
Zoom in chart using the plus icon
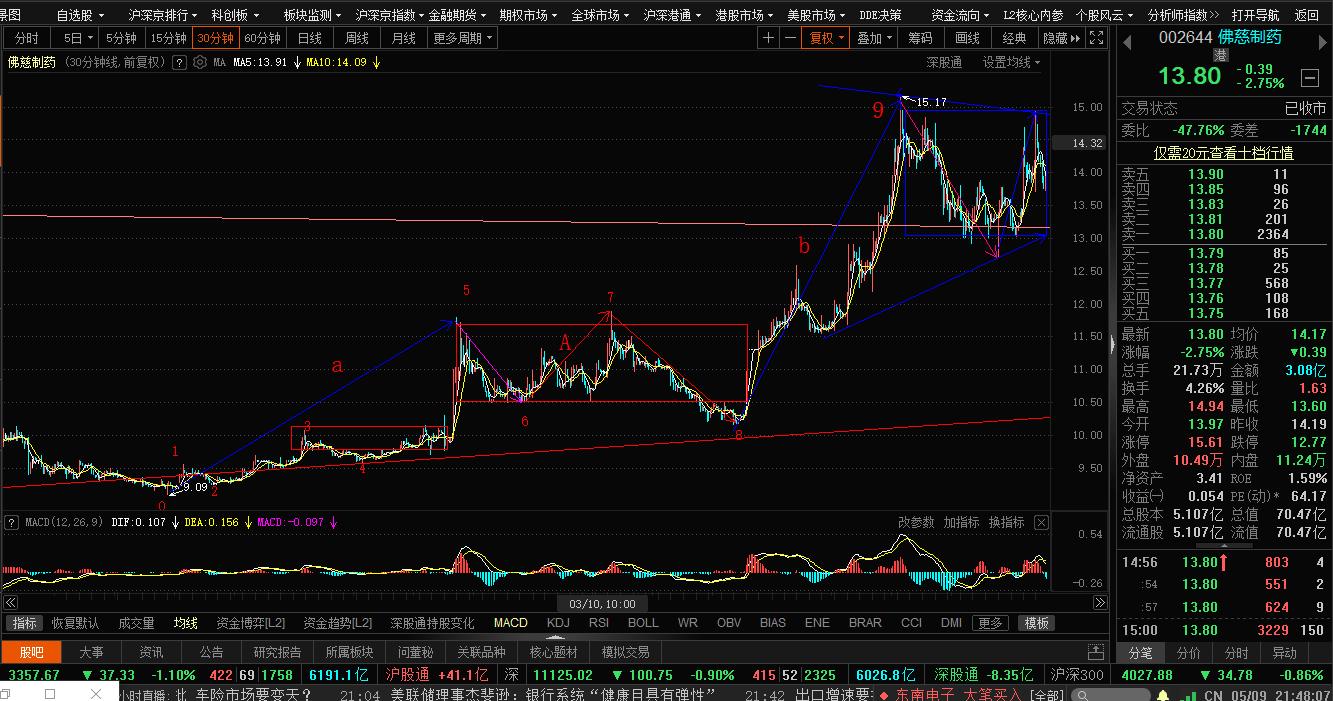pyautogui.click(x=767, y=36)
